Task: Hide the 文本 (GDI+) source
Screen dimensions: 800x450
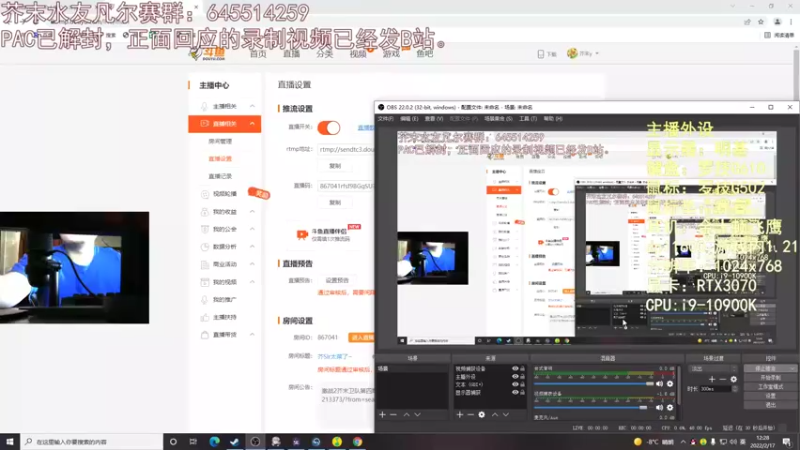Action: click(515, 384)
